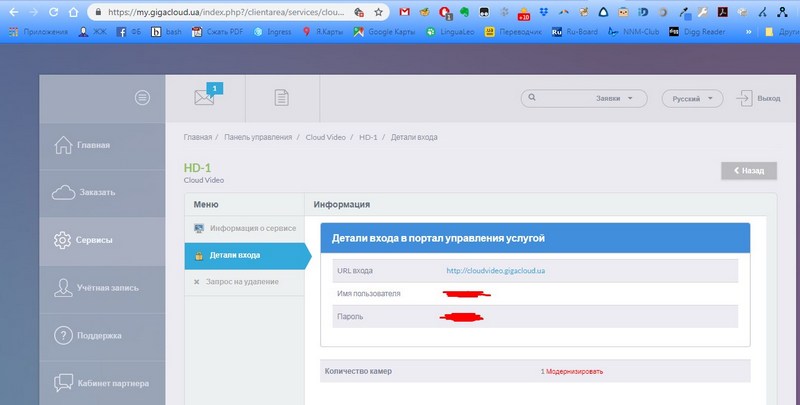Open the Ingress bookmark
The height and width of the screenshot is (405, 800).
coord(272,32)
